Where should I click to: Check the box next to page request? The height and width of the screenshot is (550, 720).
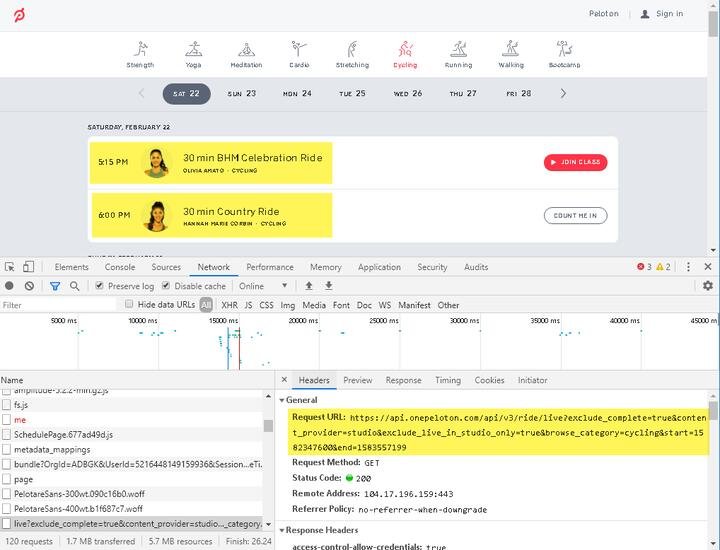[6, 479]
